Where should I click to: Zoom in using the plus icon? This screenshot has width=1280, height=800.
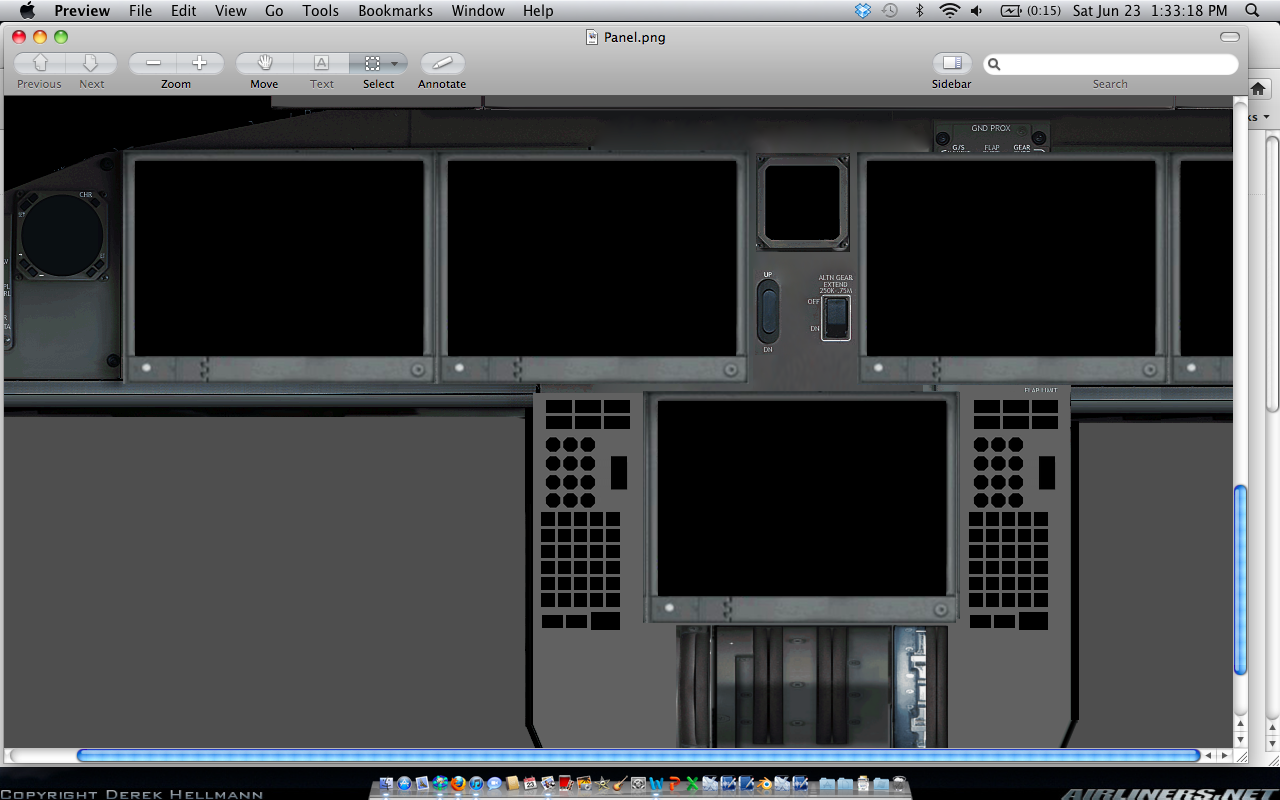tap(200, 62)
